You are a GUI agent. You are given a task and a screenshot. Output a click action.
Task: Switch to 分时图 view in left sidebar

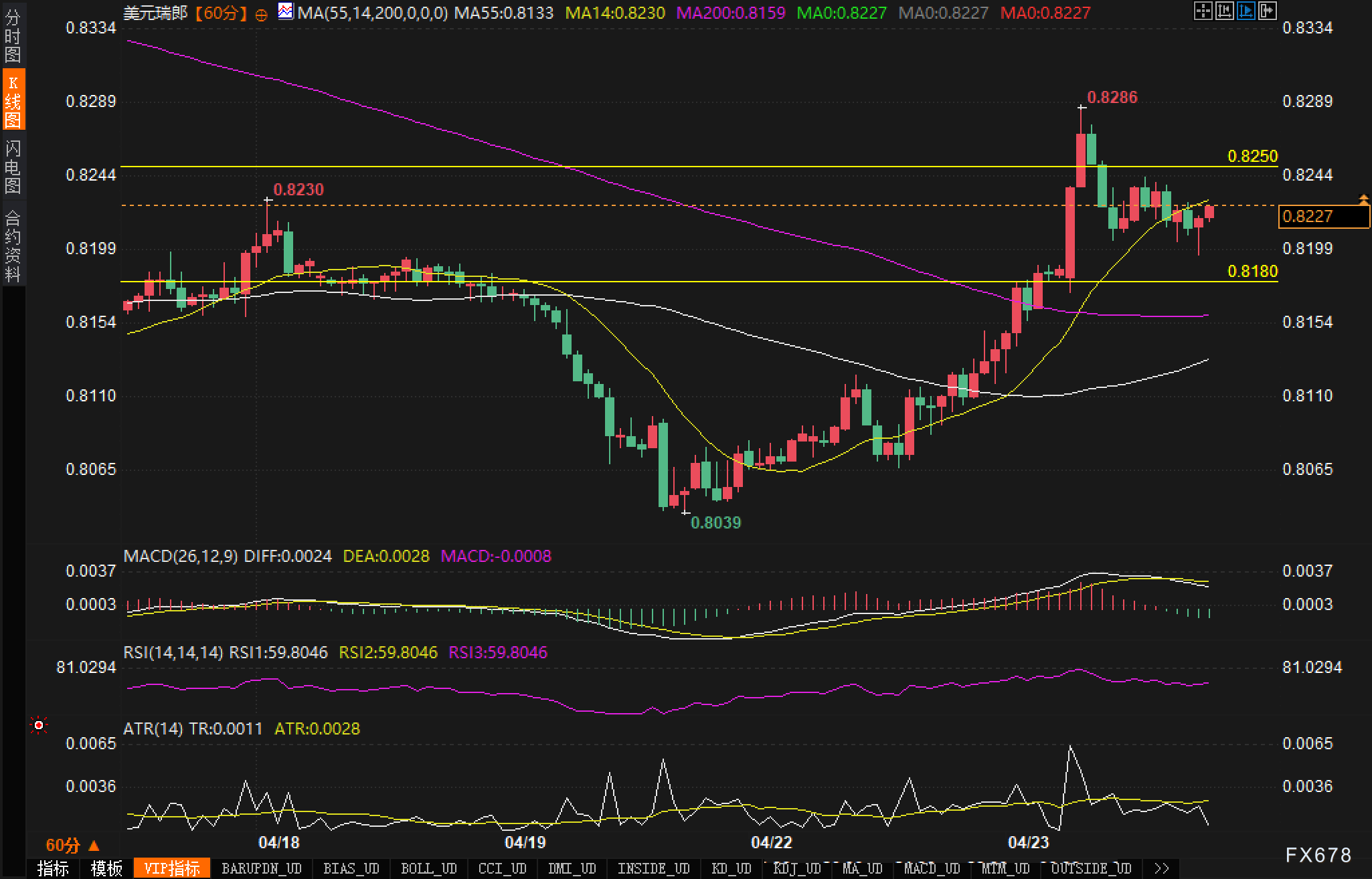13,35
